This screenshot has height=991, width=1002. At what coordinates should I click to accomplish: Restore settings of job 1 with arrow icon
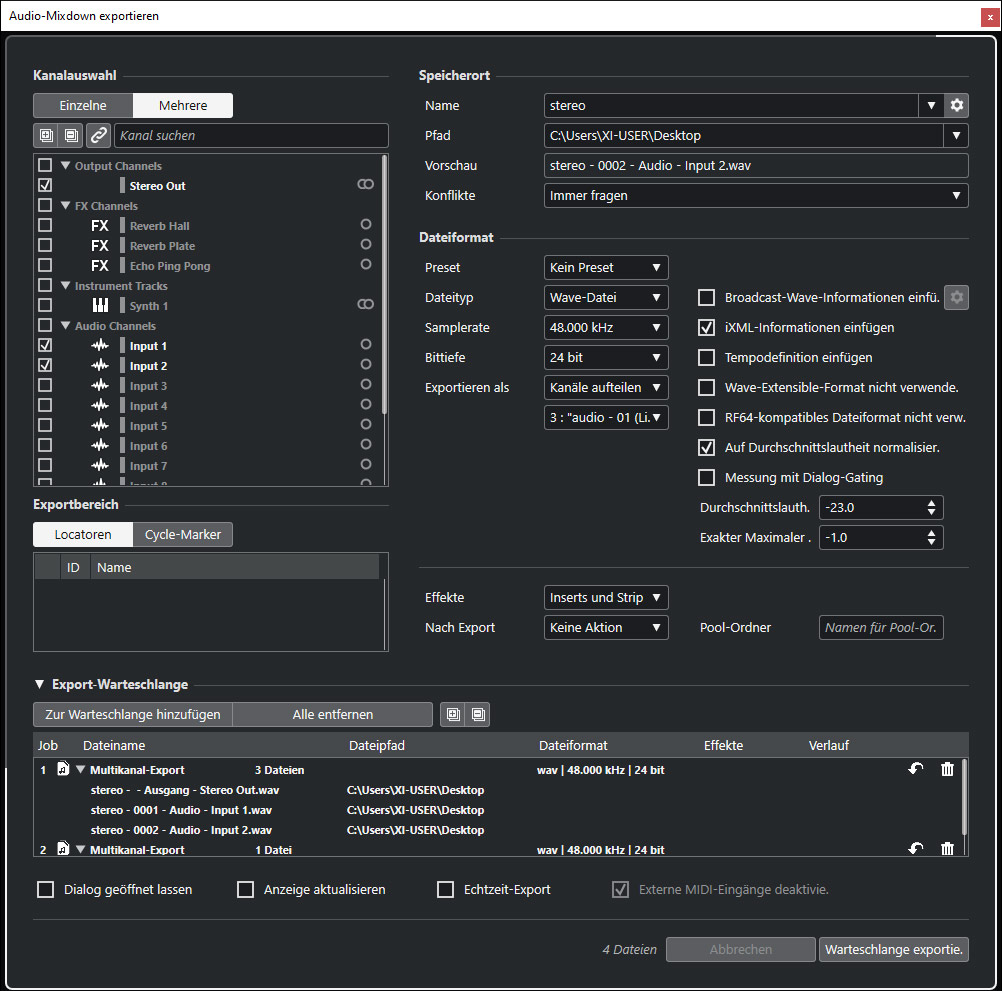(x=915, y=769)
